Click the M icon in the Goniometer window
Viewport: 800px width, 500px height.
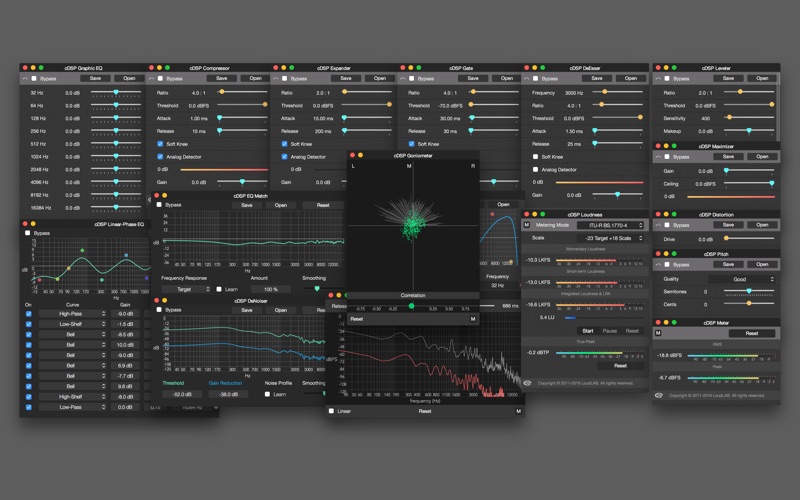click(473, 319)
